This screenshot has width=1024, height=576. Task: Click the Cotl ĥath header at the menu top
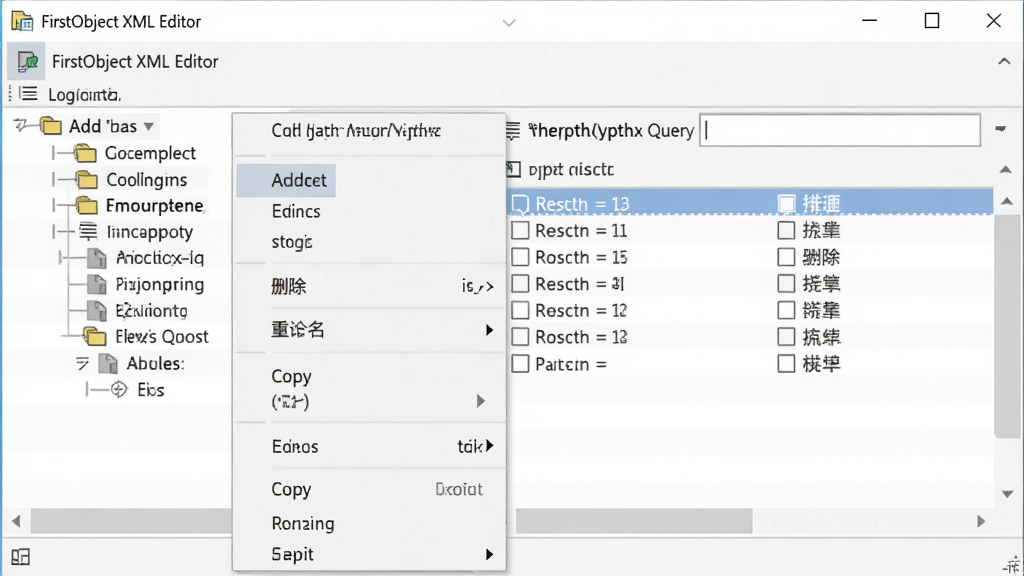pyautogui.click(x=356, y=131)
